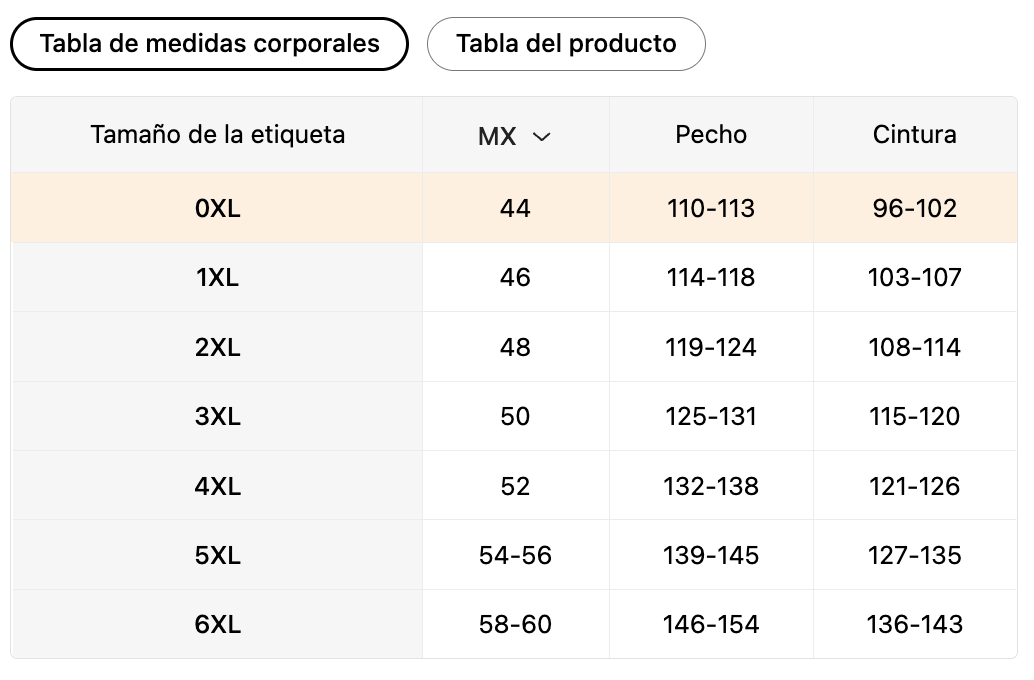Click the 96-102 waist measurement cell
Viewport: 1034px width, 680px height.
coord(914,208)
